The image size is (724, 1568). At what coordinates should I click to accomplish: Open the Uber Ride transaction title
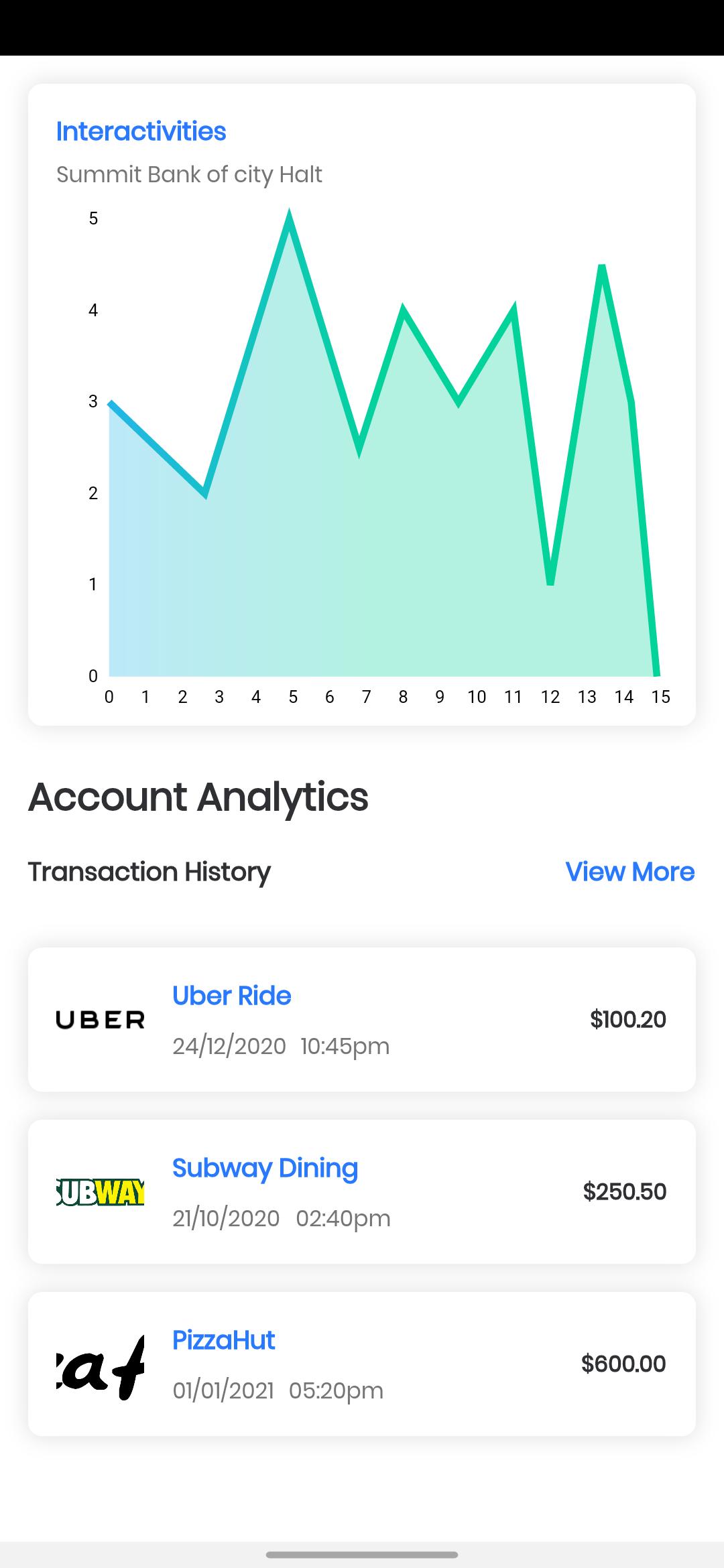231,996
